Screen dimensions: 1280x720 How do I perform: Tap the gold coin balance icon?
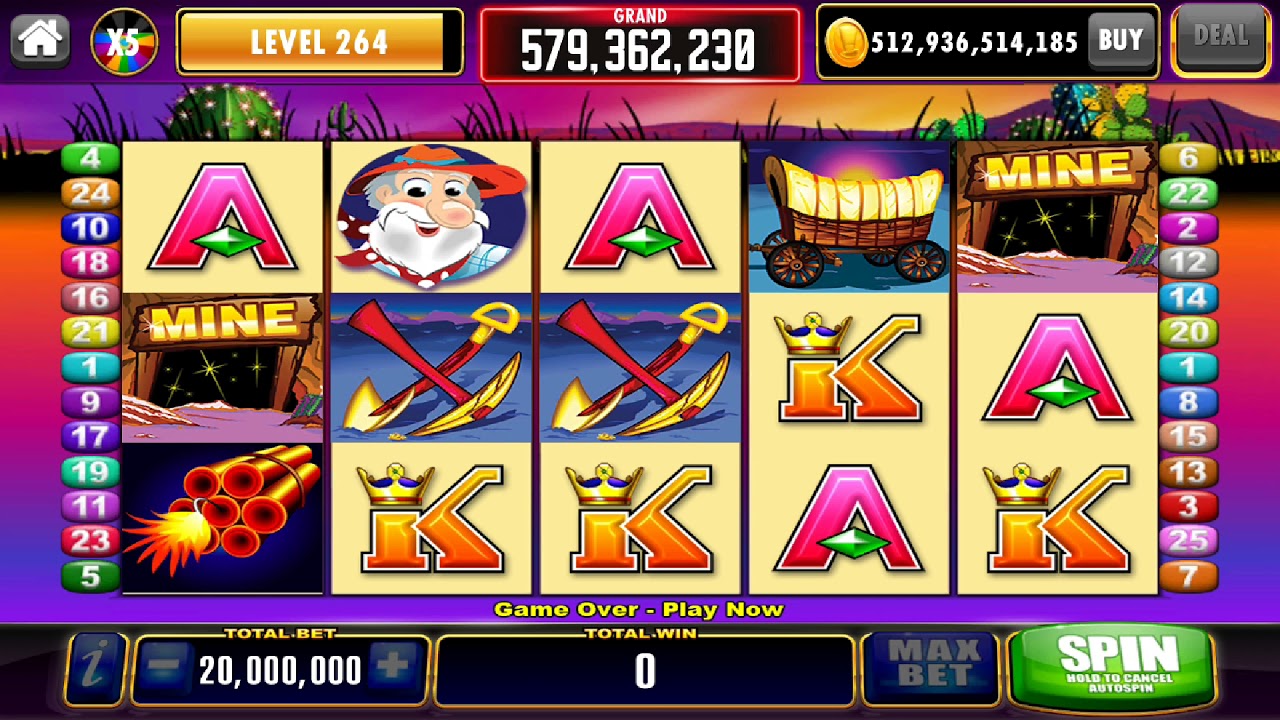(x=845, y=42)
